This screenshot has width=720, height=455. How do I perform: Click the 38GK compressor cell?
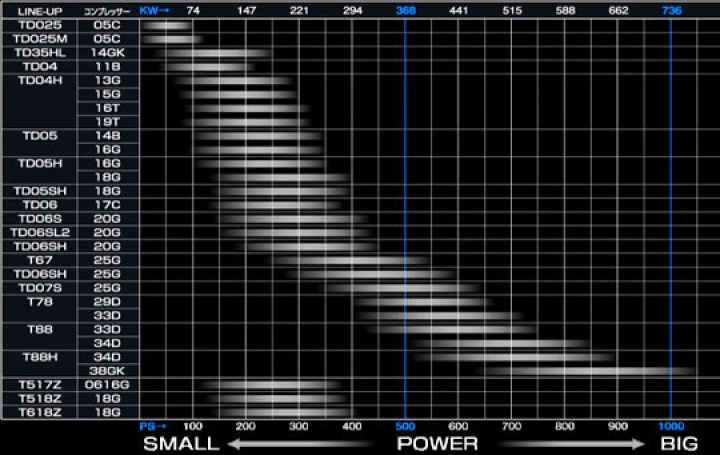(107, 369)
